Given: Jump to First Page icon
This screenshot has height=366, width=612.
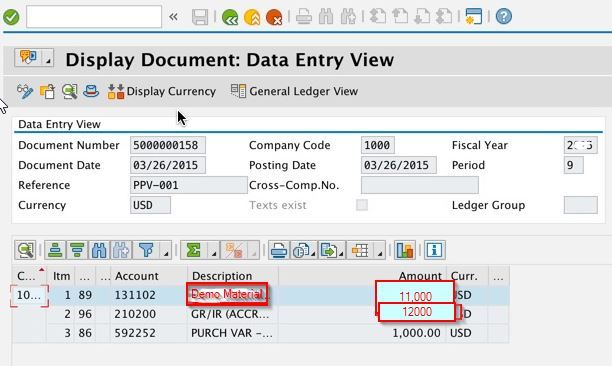Looking at the screenshot, I should pyautogui.click(x=378, y=17).
